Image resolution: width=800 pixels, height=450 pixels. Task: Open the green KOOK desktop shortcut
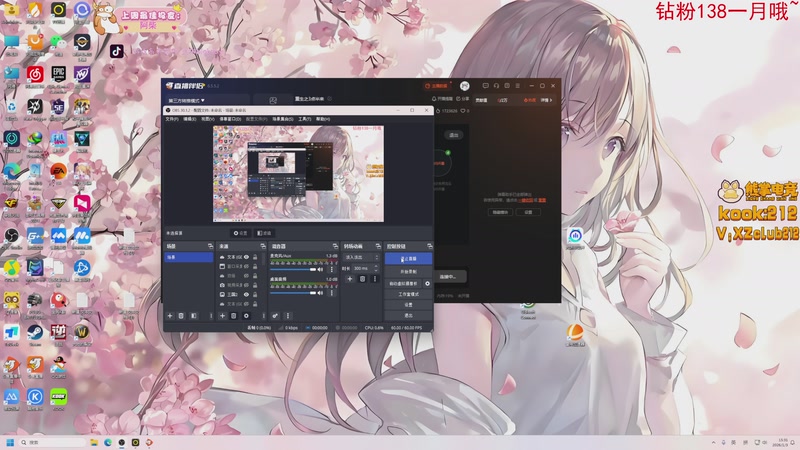[59, 396]
